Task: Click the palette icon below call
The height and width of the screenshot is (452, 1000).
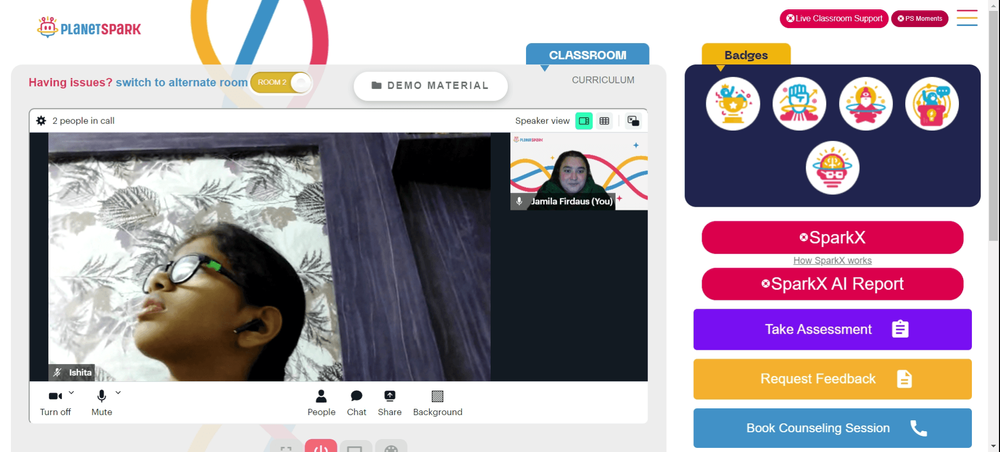Action: coord(391,448)
